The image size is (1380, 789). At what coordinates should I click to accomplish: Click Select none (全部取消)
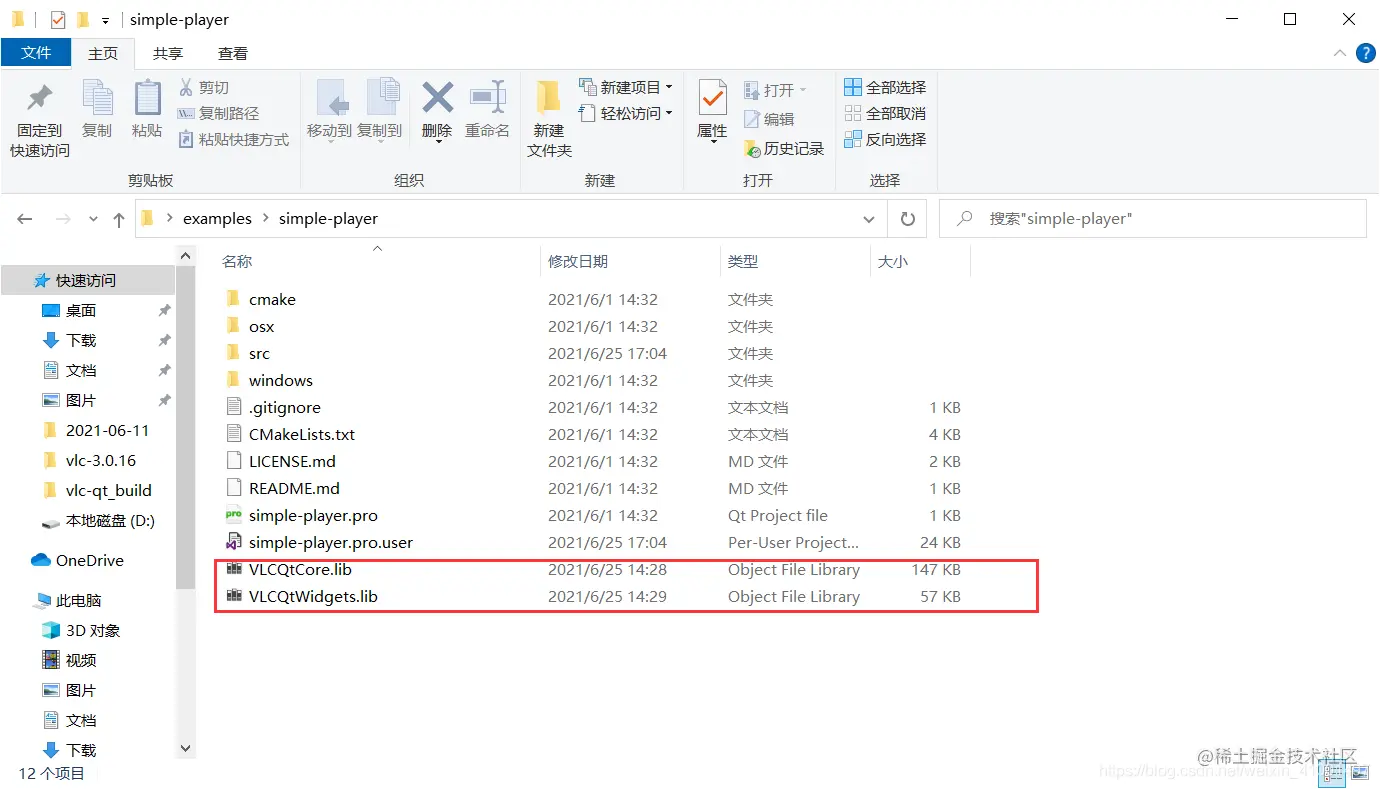[885, 114]
